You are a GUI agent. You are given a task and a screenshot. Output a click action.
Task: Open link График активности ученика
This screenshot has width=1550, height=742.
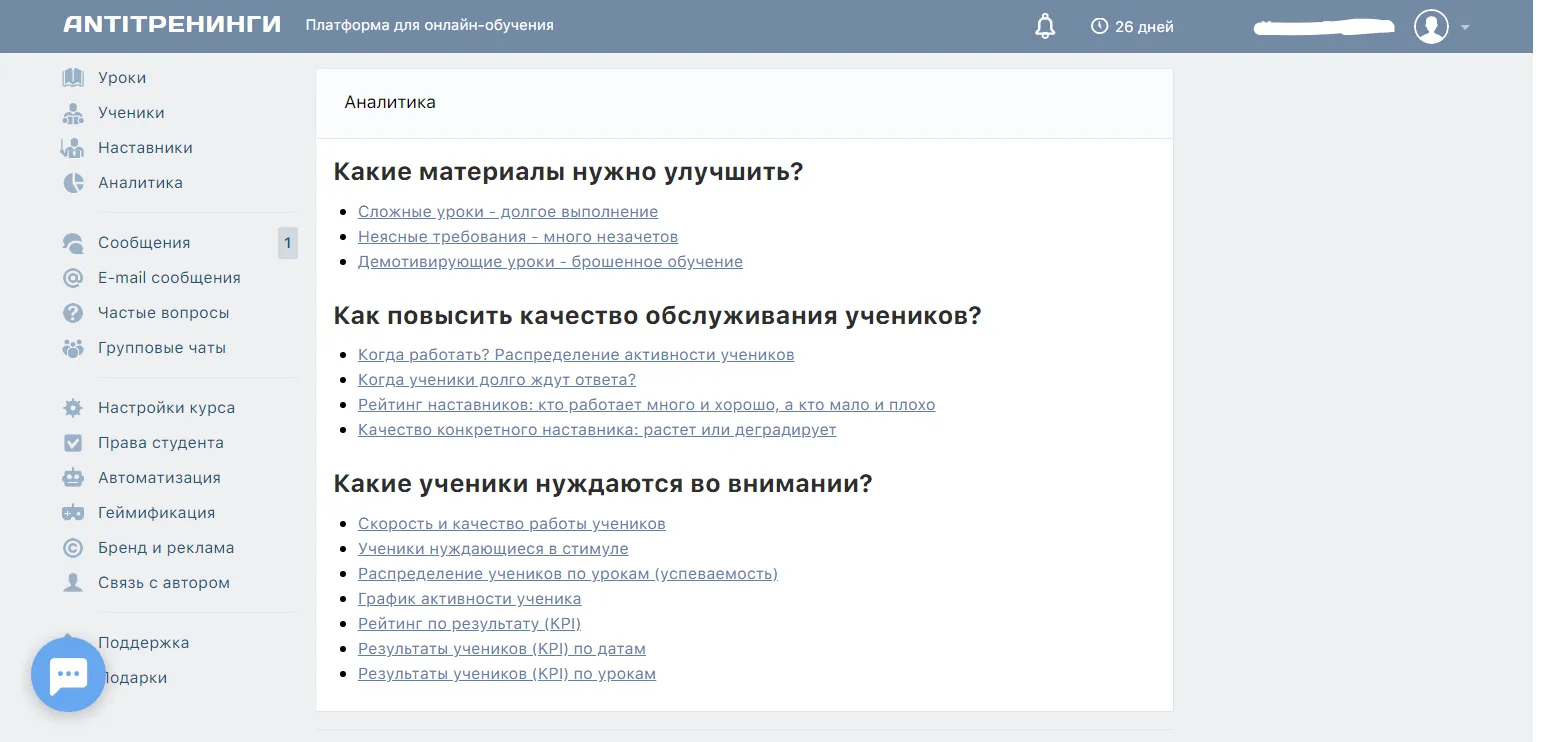click(470, 599)
